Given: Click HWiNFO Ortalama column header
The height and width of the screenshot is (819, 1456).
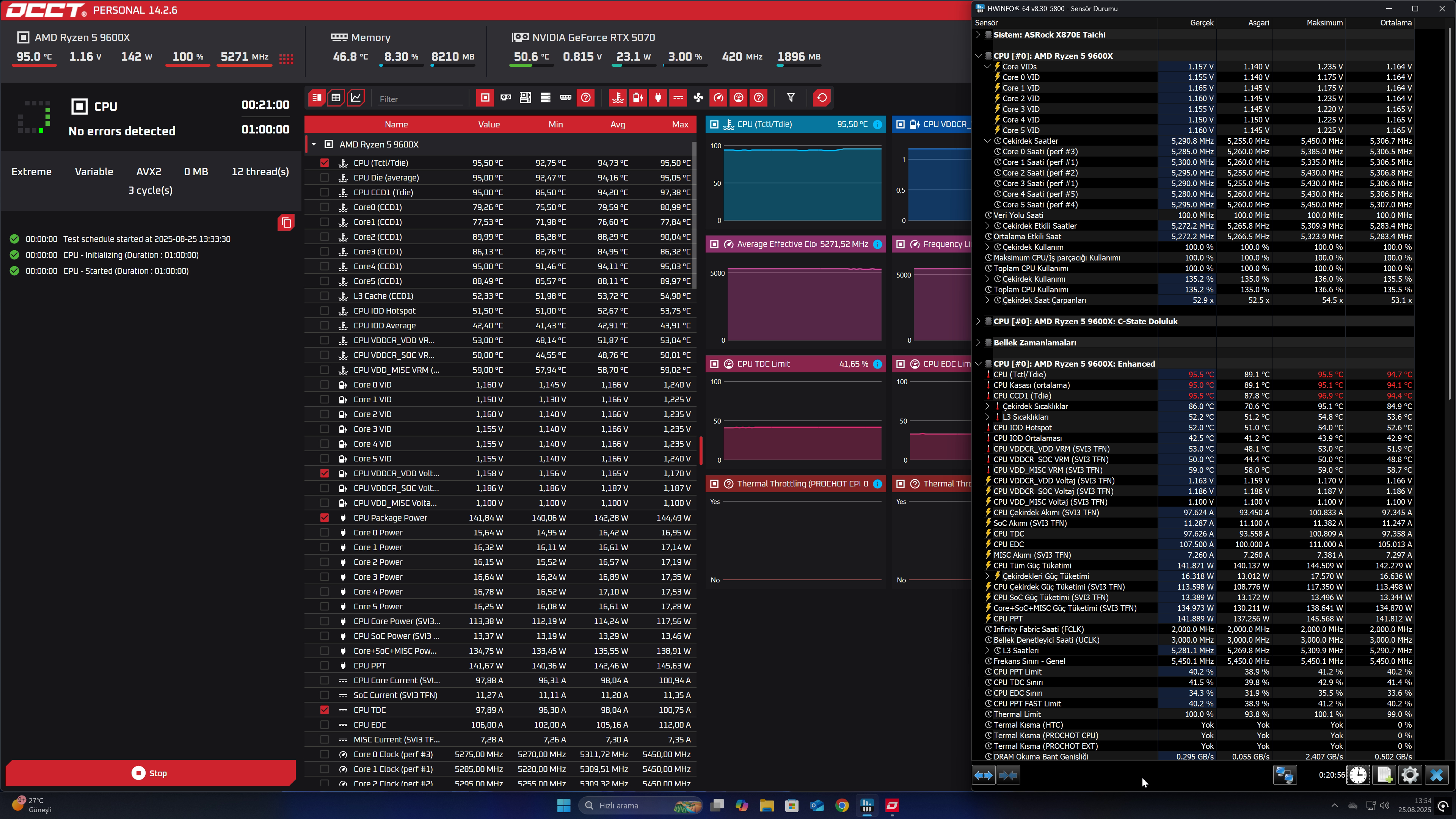Looking at the screenshot, I should 1395,23.
